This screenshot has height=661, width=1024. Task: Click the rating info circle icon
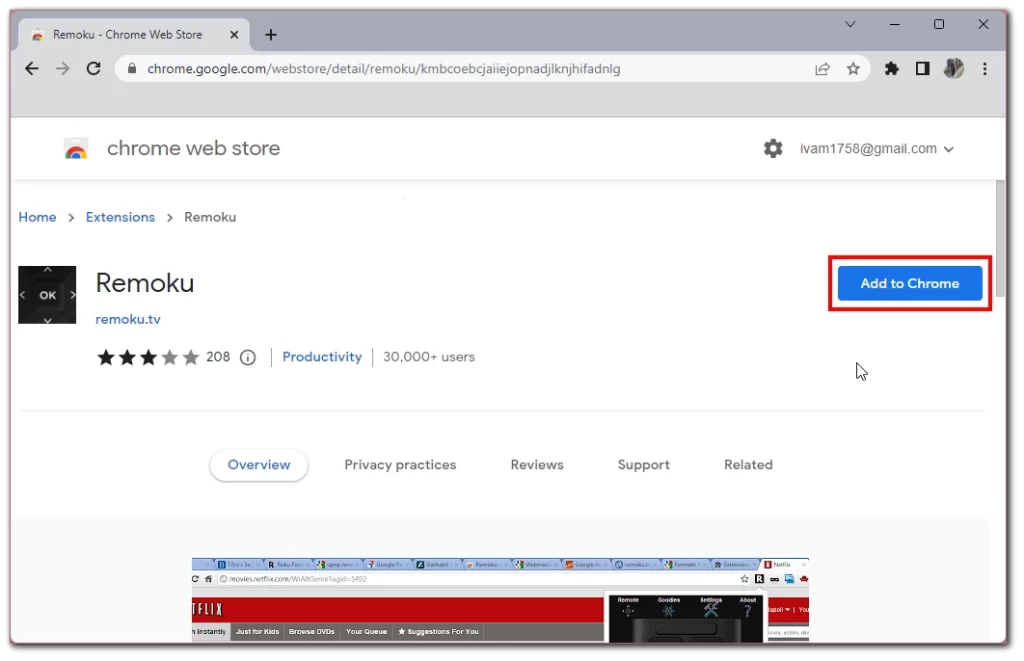[248, 357]
